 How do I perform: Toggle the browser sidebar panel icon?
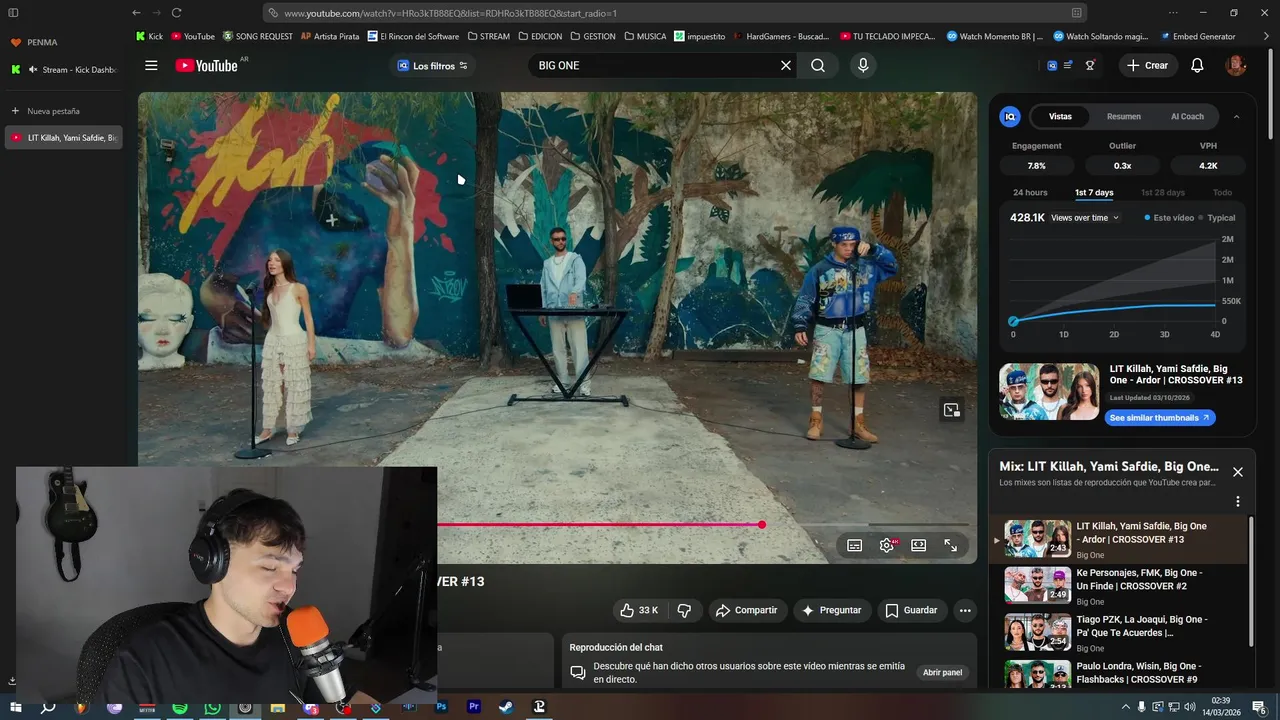[13, 13]
